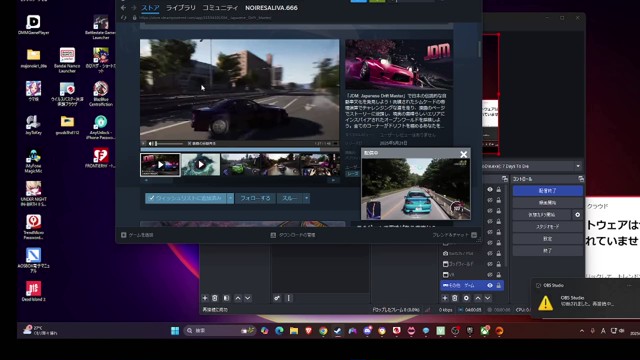Select the second trailer thumbnail
Viewport: 640px width, 360px height.
tap(200, 165)
